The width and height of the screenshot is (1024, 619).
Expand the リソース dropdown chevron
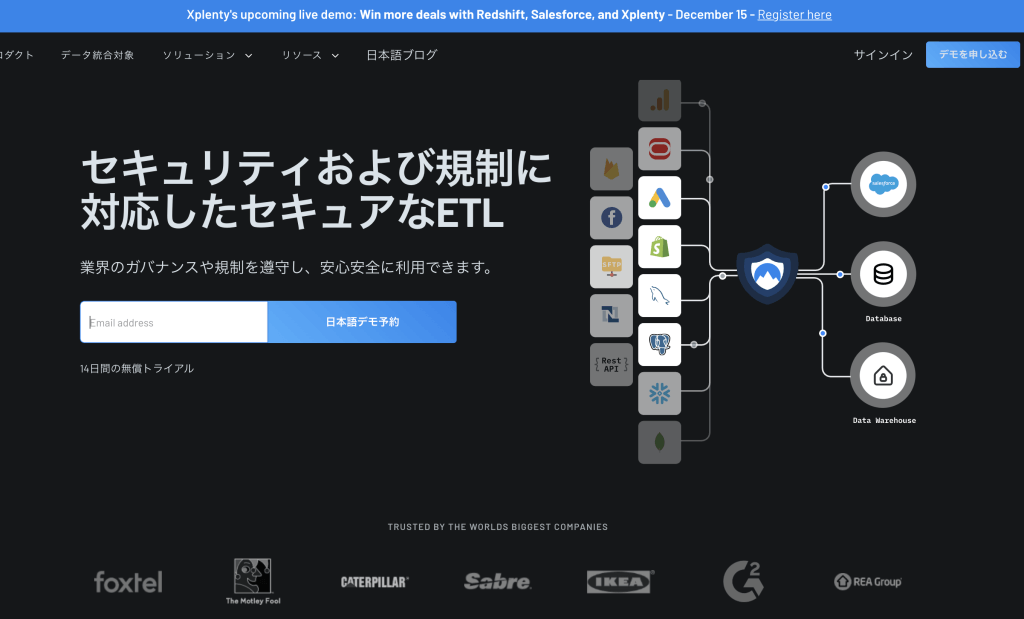click(336, 56)
